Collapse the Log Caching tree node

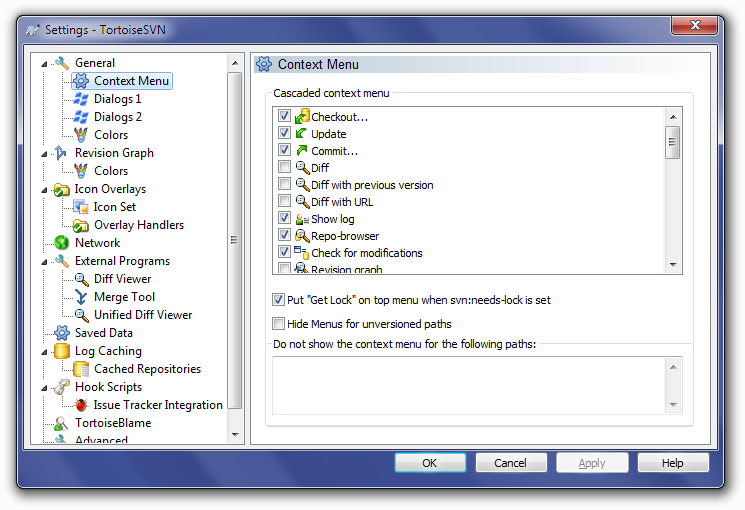click(x=44, y=352)
